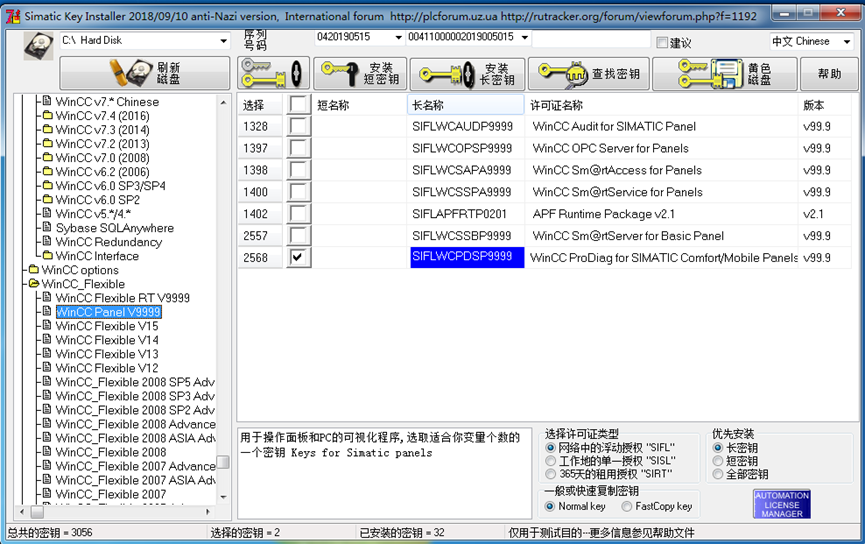This screenshot has width=865, height=544.
Task: Open the C:\ Hard Disk drive dropdown
Action: [x=223, y=41]
